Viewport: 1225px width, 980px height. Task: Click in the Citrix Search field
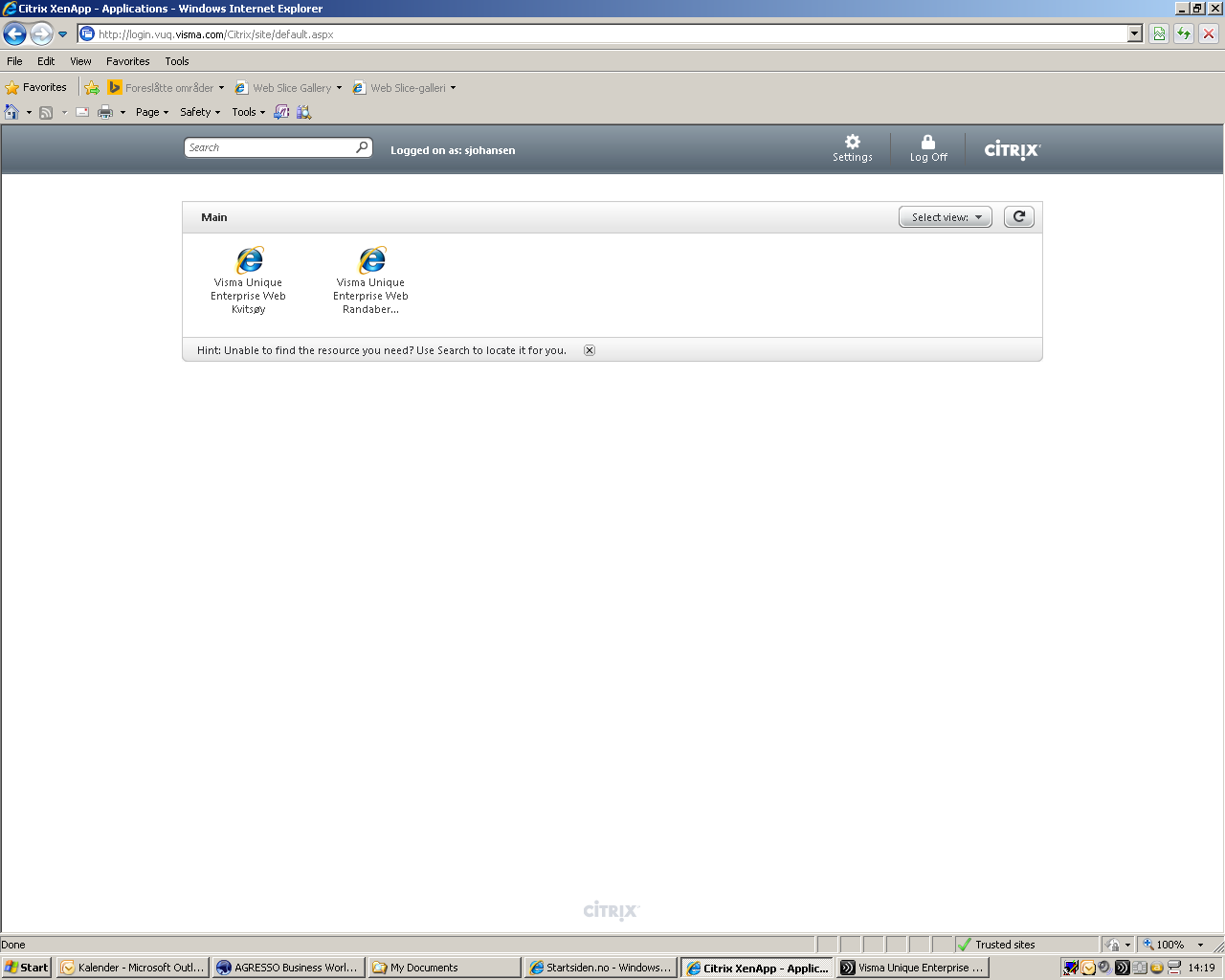(x=270, y=147)
